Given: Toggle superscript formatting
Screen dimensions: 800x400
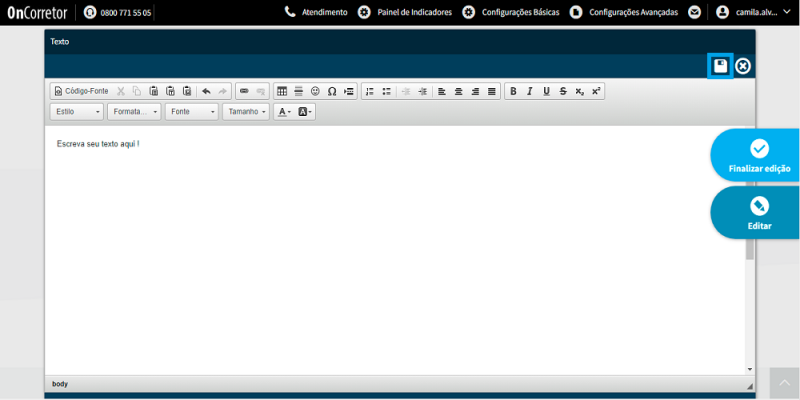Looking at the screenshot, I should coord(596,91).
